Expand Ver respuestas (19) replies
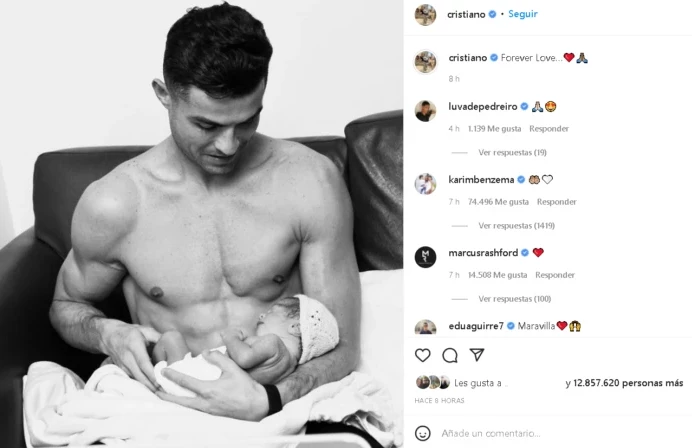Screen dimensions: 692x448 (512, 152)
